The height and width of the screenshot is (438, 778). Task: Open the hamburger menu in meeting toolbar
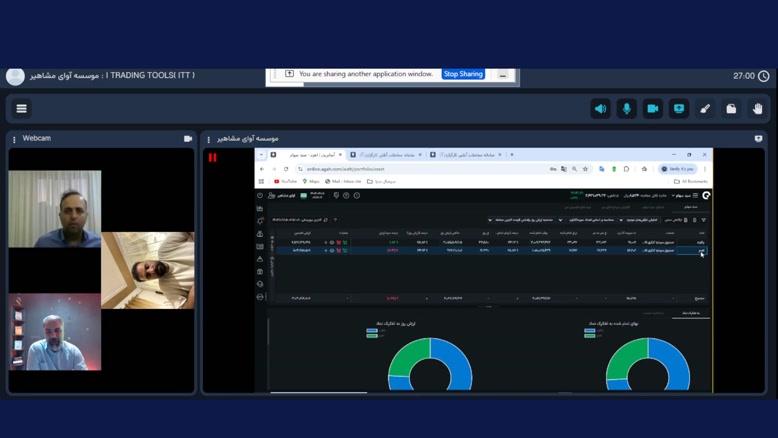(x=21, y=108)
